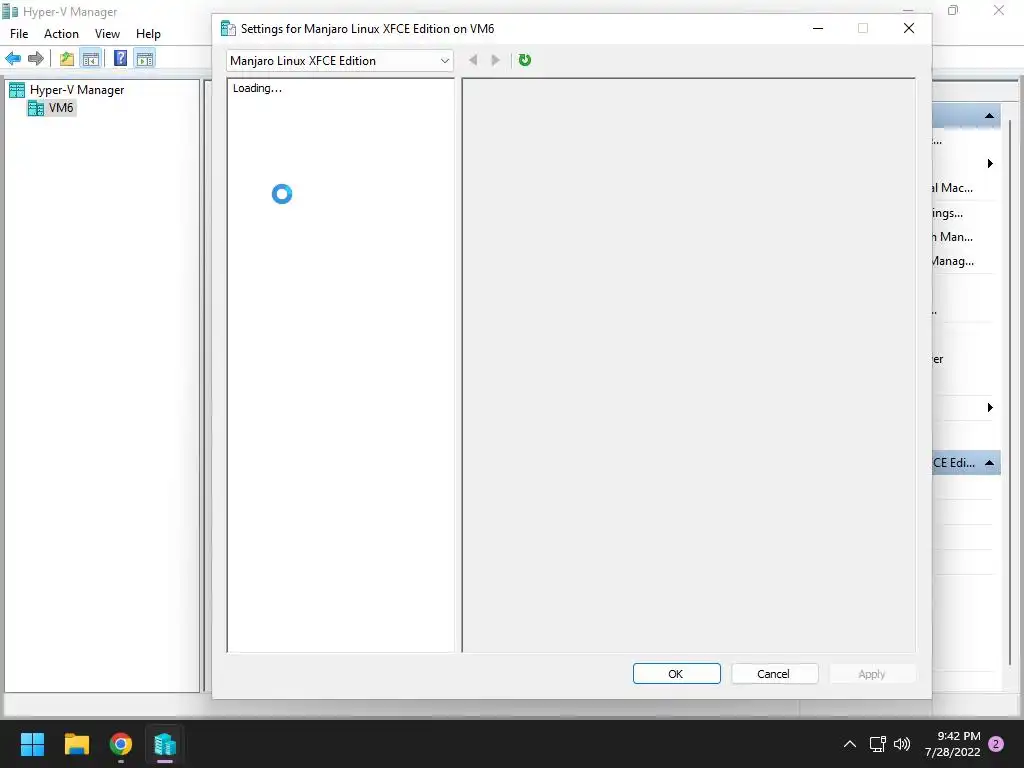Launch Chrome from the taskbar
Viewport: 1024px width, 768px height.
click(121, 744)
